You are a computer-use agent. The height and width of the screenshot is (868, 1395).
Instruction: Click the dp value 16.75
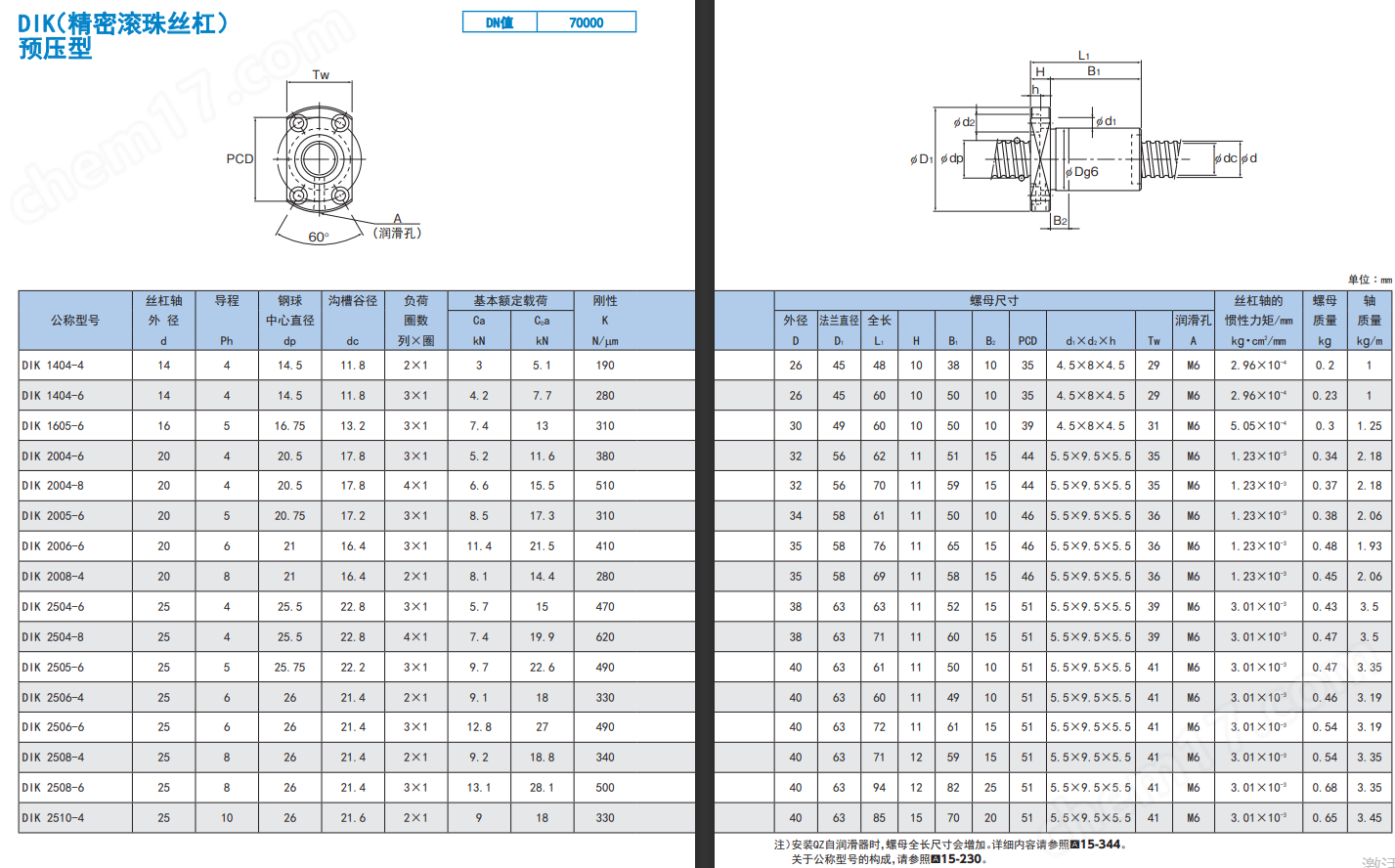pyautogui.click(x=289, y=426)
